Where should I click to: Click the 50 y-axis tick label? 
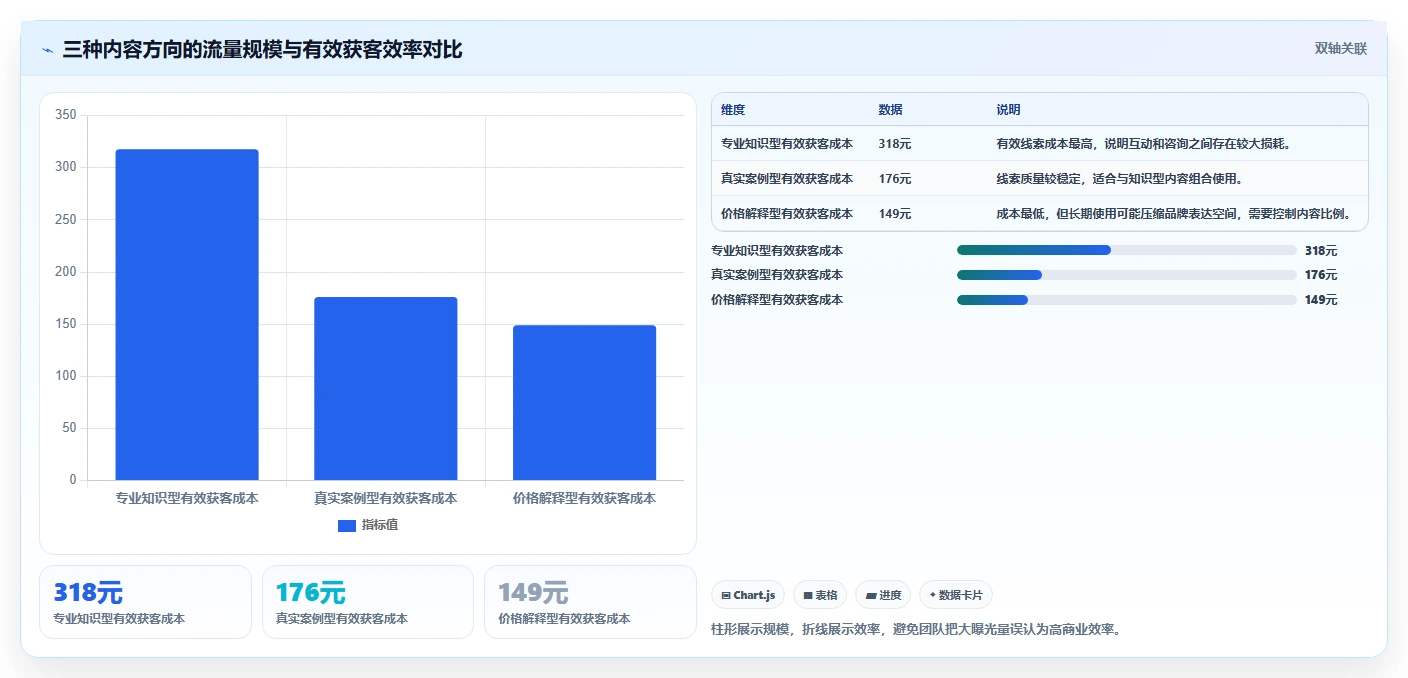click(x=70, y=428)
